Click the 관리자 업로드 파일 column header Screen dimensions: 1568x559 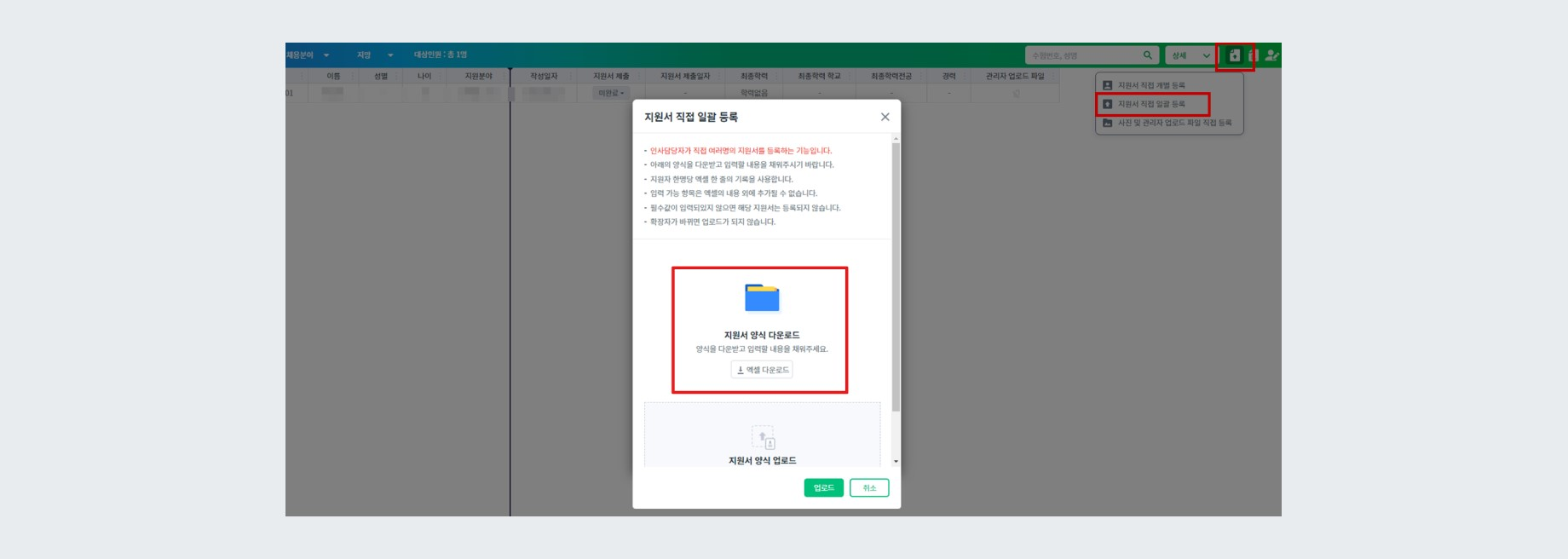click(1015, 76)
